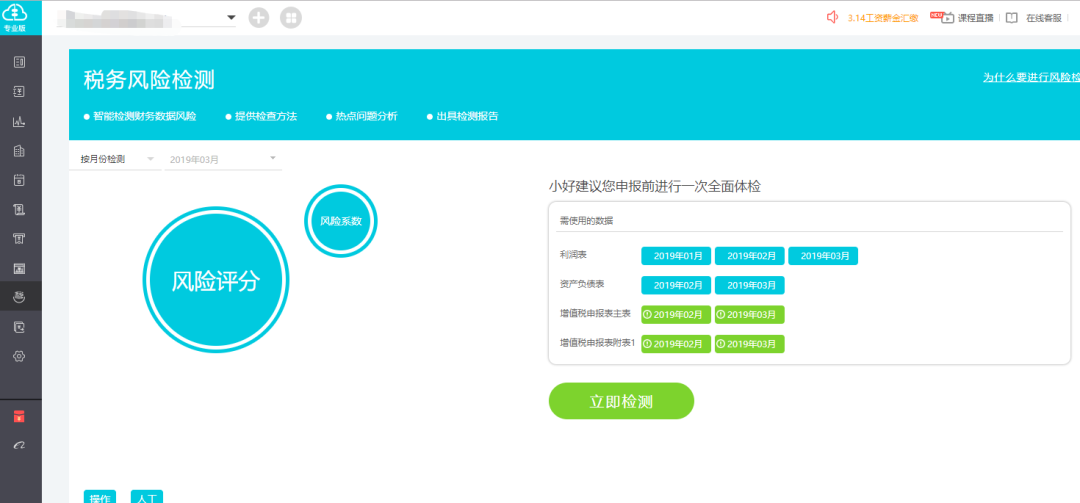The image size is (1080, 503).
Task: Click the speaker announcement icon
Action: click(832, 18)
